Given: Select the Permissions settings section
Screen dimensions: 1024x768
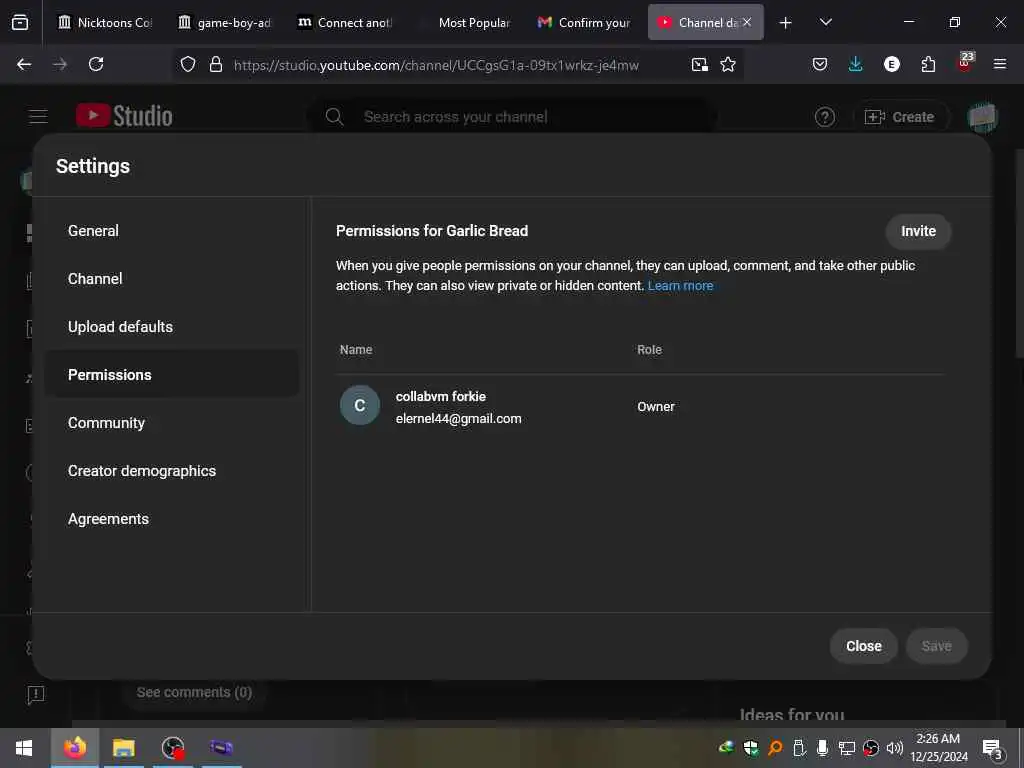Looking at the screenshot, I should pyautogui.click(x=172, y=375).
